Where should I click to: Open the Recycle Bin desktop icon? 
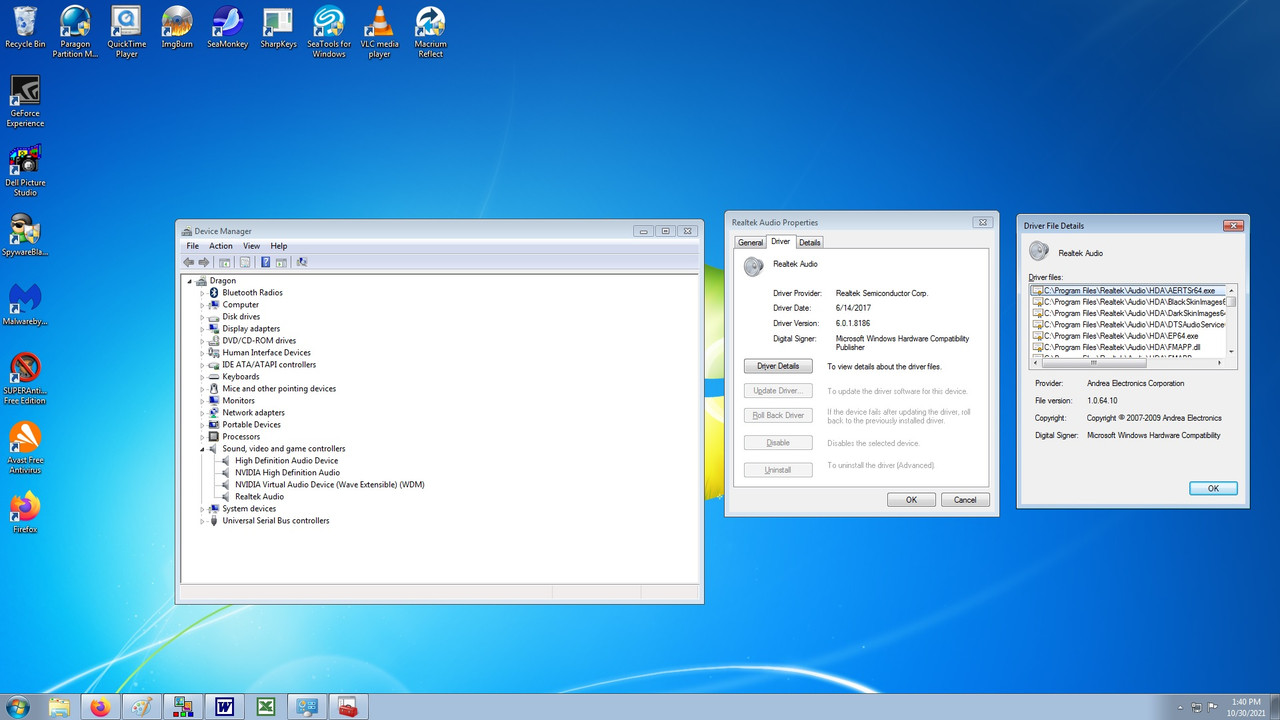tap(25, 27)
